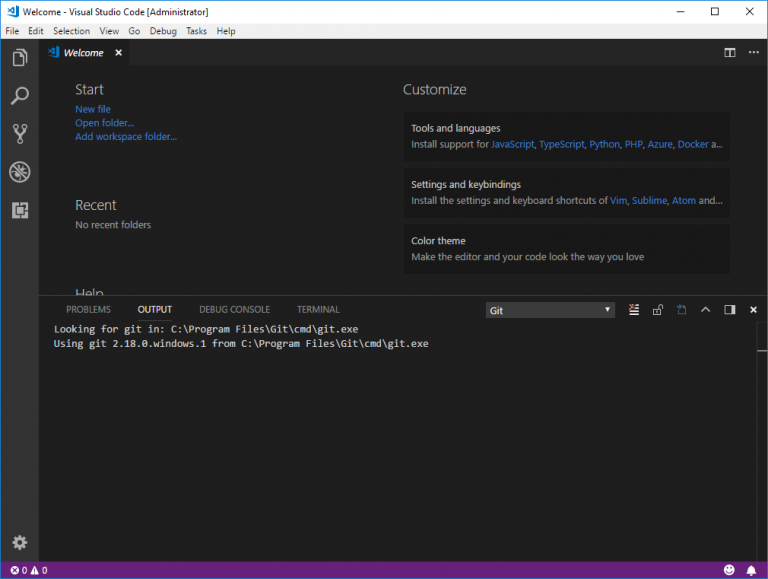
Task: Click the notifications bell in status bar
Action: point(751,570)
